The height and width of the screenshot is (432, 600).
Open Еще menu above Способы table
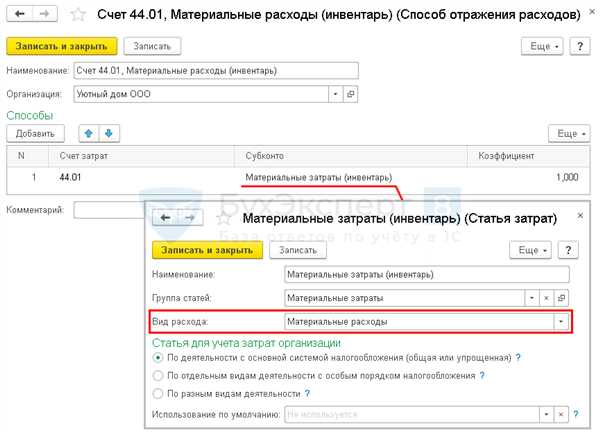(x=569, y=134)
